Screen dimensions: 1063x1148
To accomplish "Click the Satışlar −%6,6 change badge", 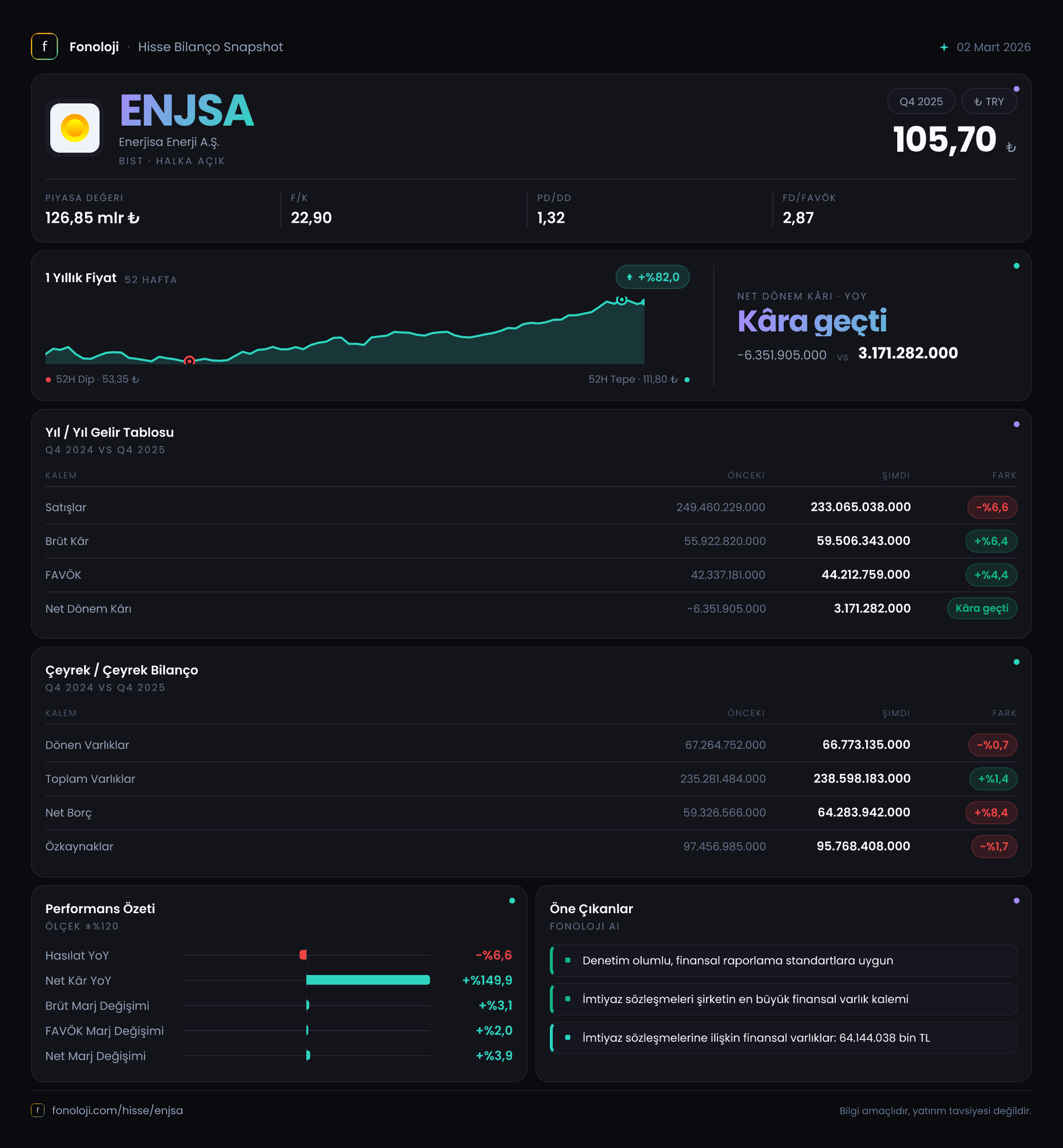I will (992, 507).
